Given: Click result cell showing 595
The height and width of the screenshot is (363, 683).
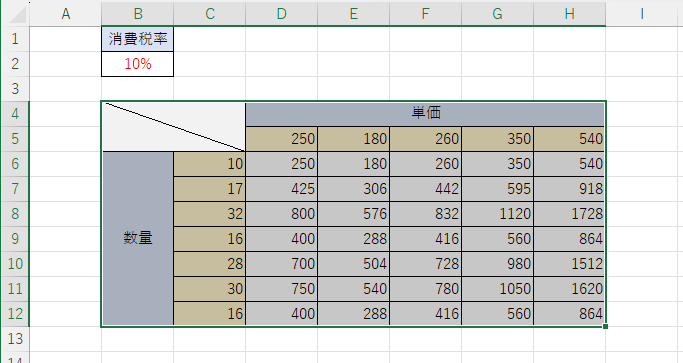Looking at the screenshot, I should click(x=497, y=189).
